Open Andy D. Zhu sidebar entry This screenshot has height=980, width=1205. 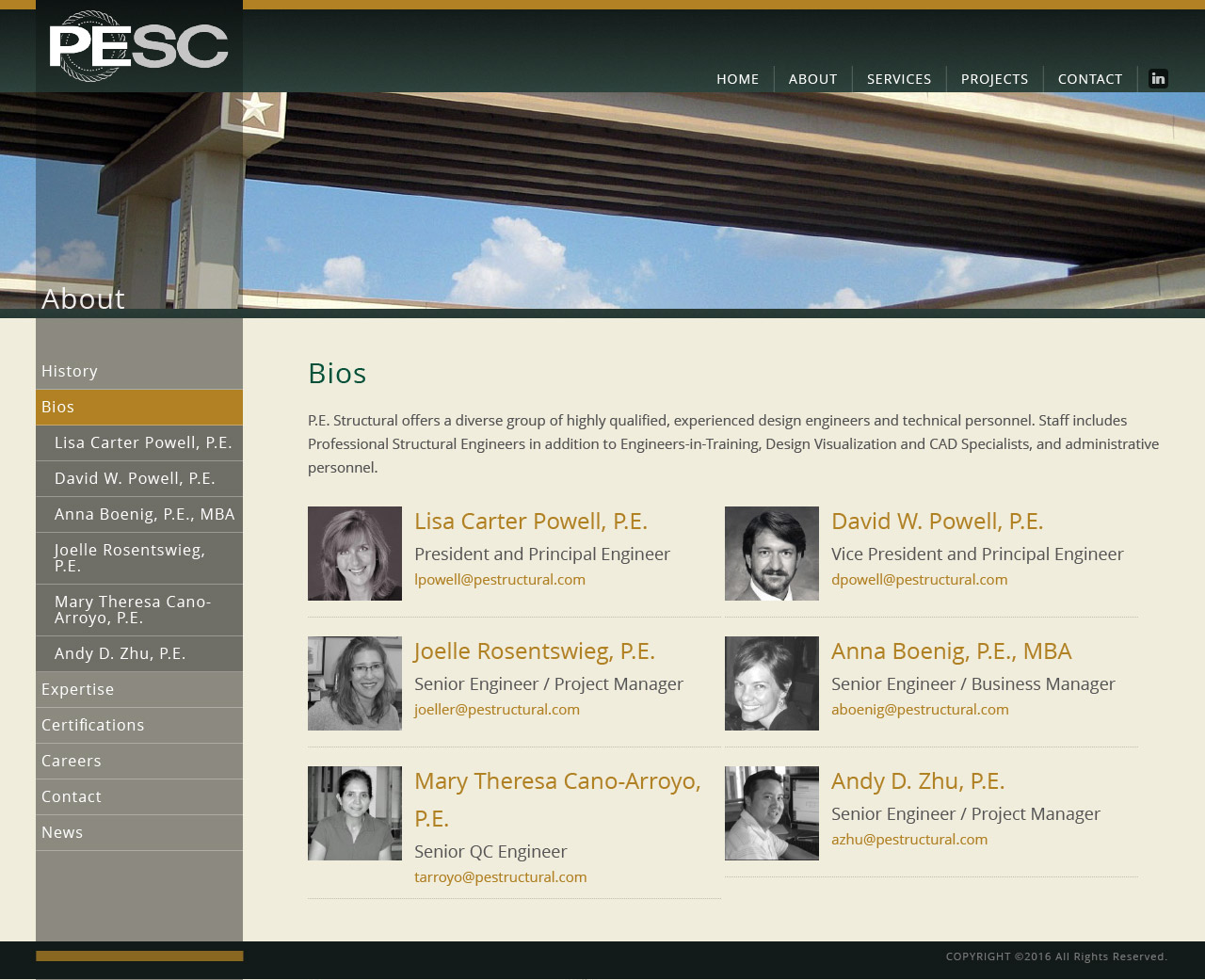click(139, 654)
